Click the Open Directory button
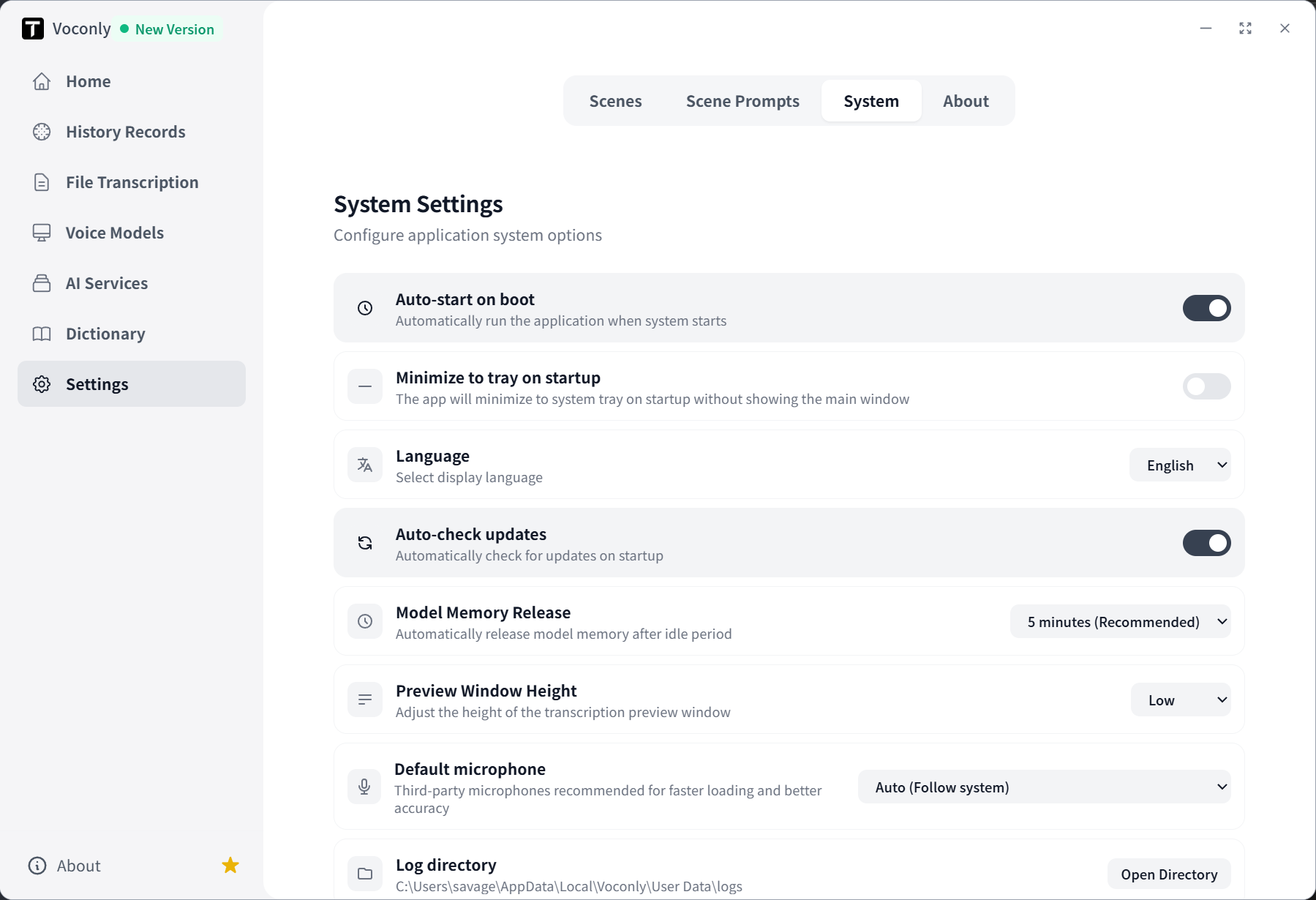This screenshot has height=900, width=1316. pyautogui.click(x=1169, y=874)
